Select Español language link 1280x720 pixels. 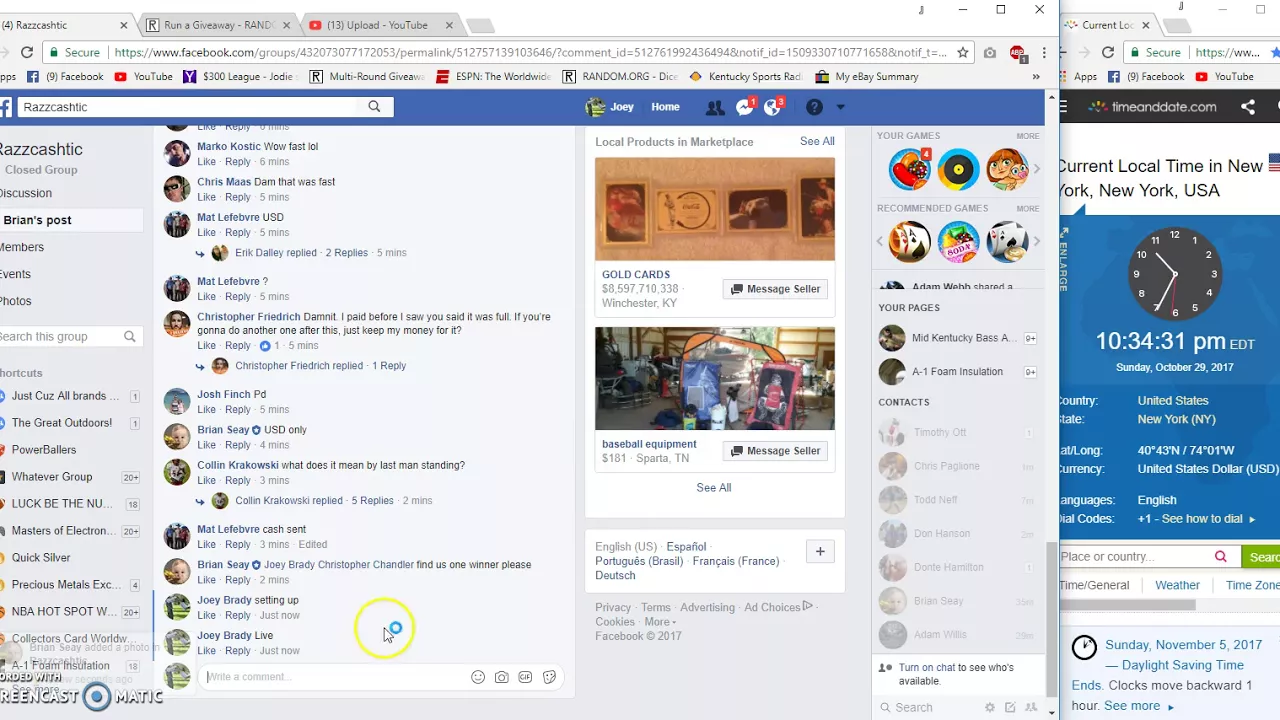[686, 547]
